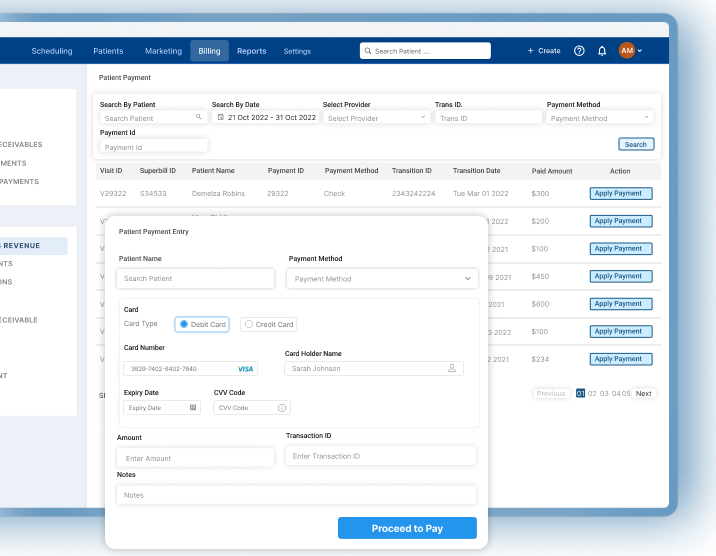Image resolution: width=716 pixels, height=556 pixels.
Task: Select the Debit Card radio option
Action: point(202,324)
